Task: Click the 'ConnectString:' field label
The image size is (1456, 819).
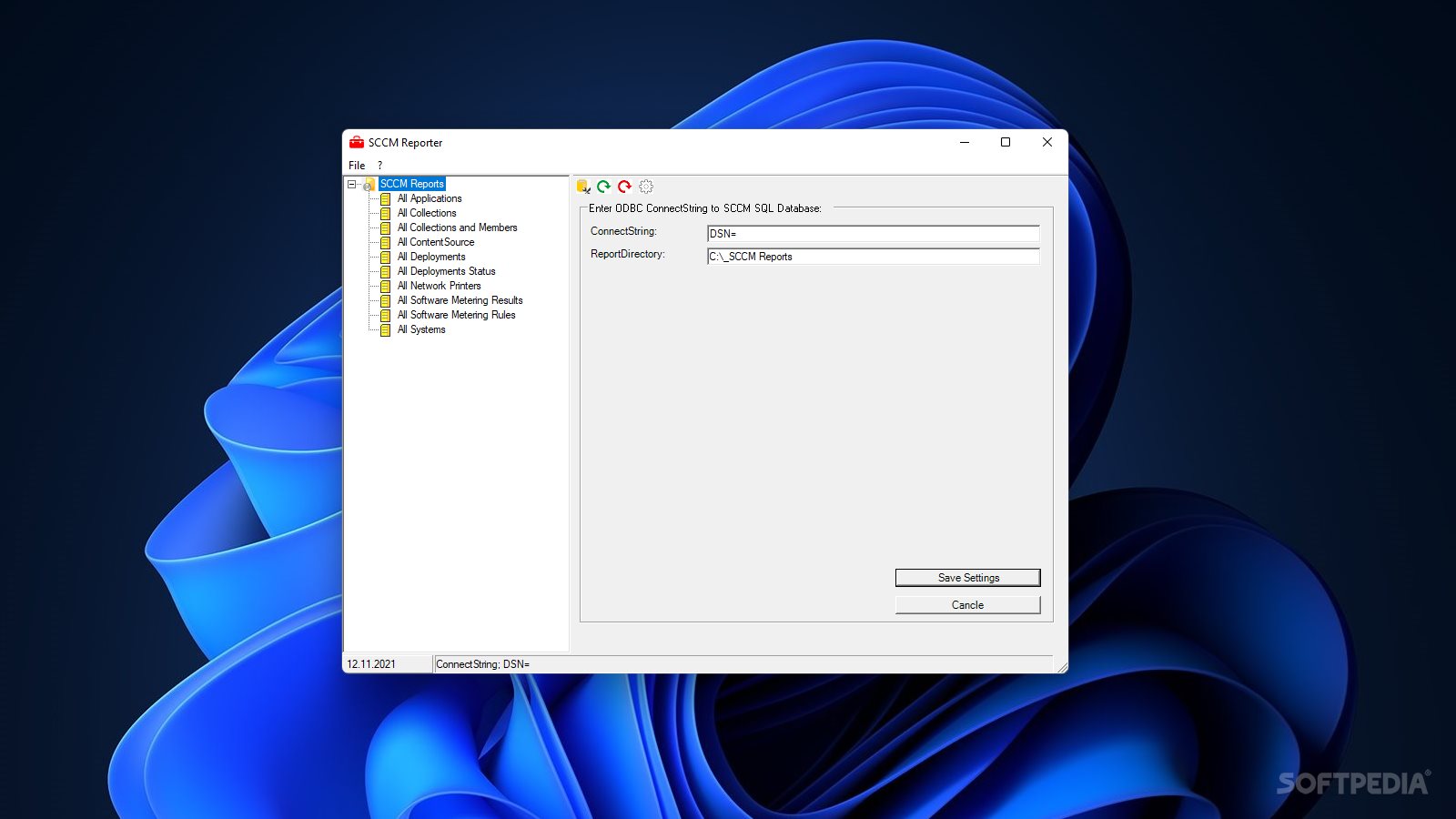Action: [x=623, y=231]
